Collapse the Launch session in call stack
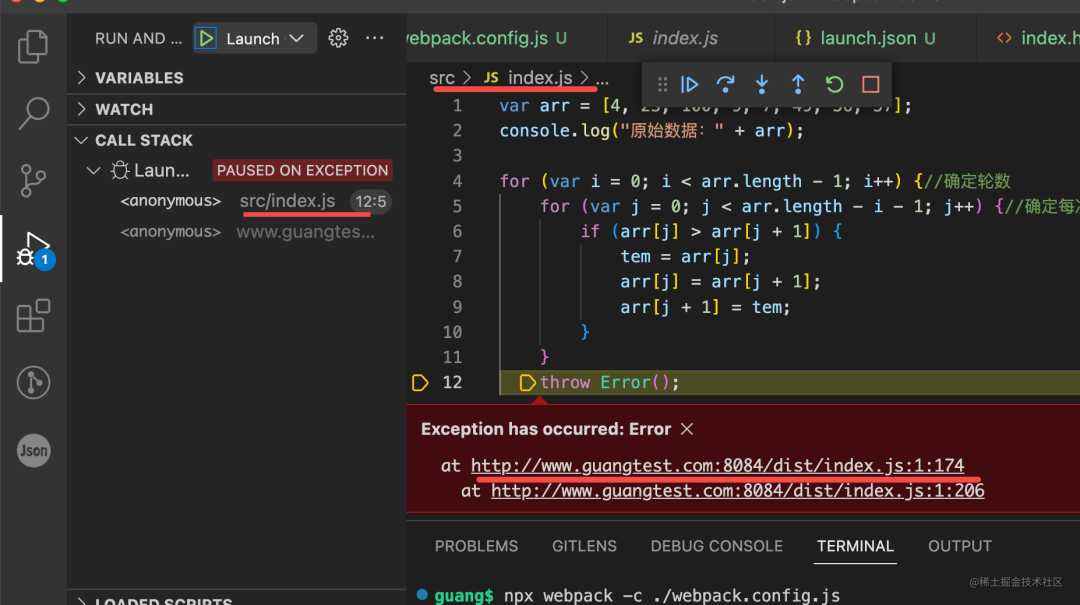 [94, 170]
